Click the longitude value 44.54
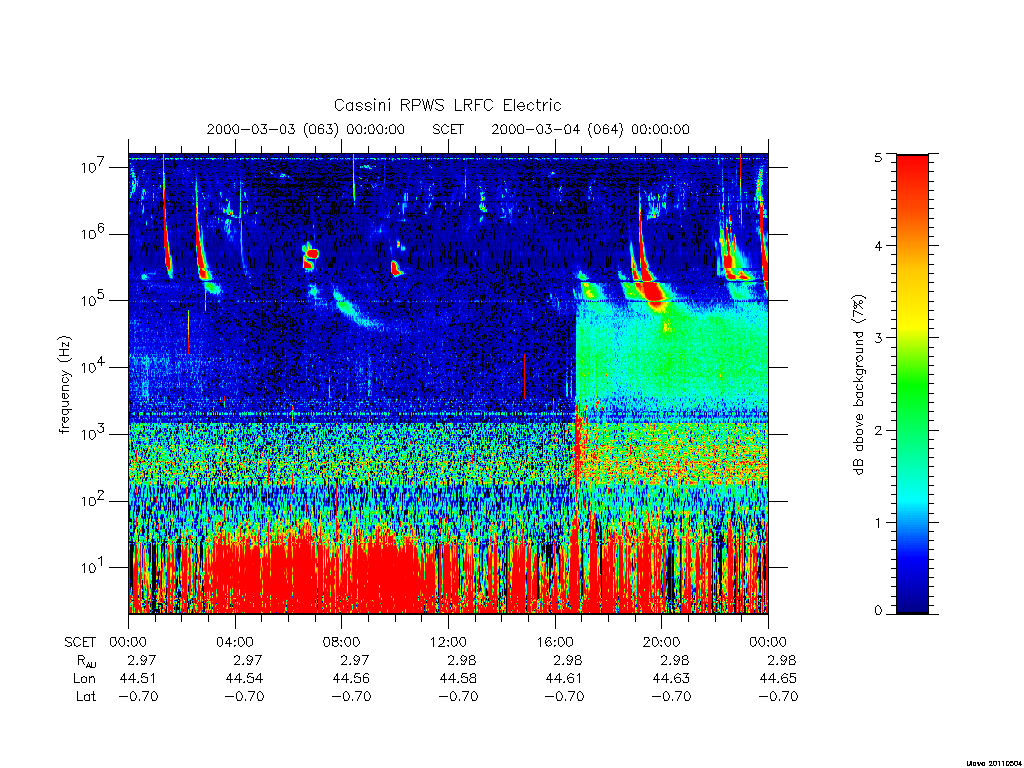Screen dimensions: 1024x768 244,679
